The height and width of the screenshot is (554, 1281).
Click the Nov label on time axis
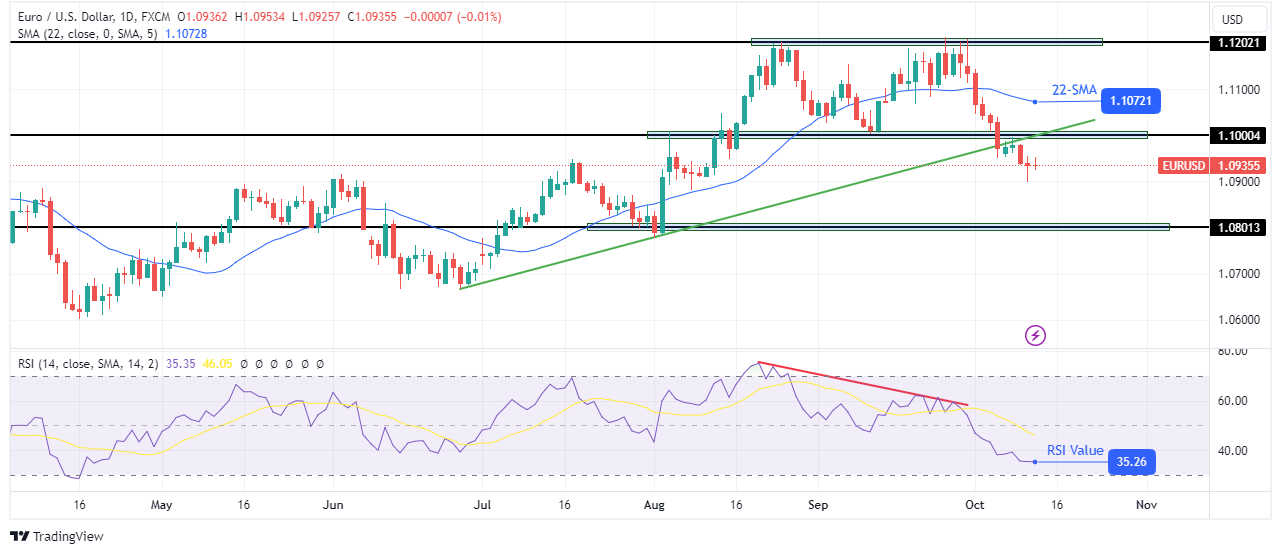click(x=1146, y=506)
